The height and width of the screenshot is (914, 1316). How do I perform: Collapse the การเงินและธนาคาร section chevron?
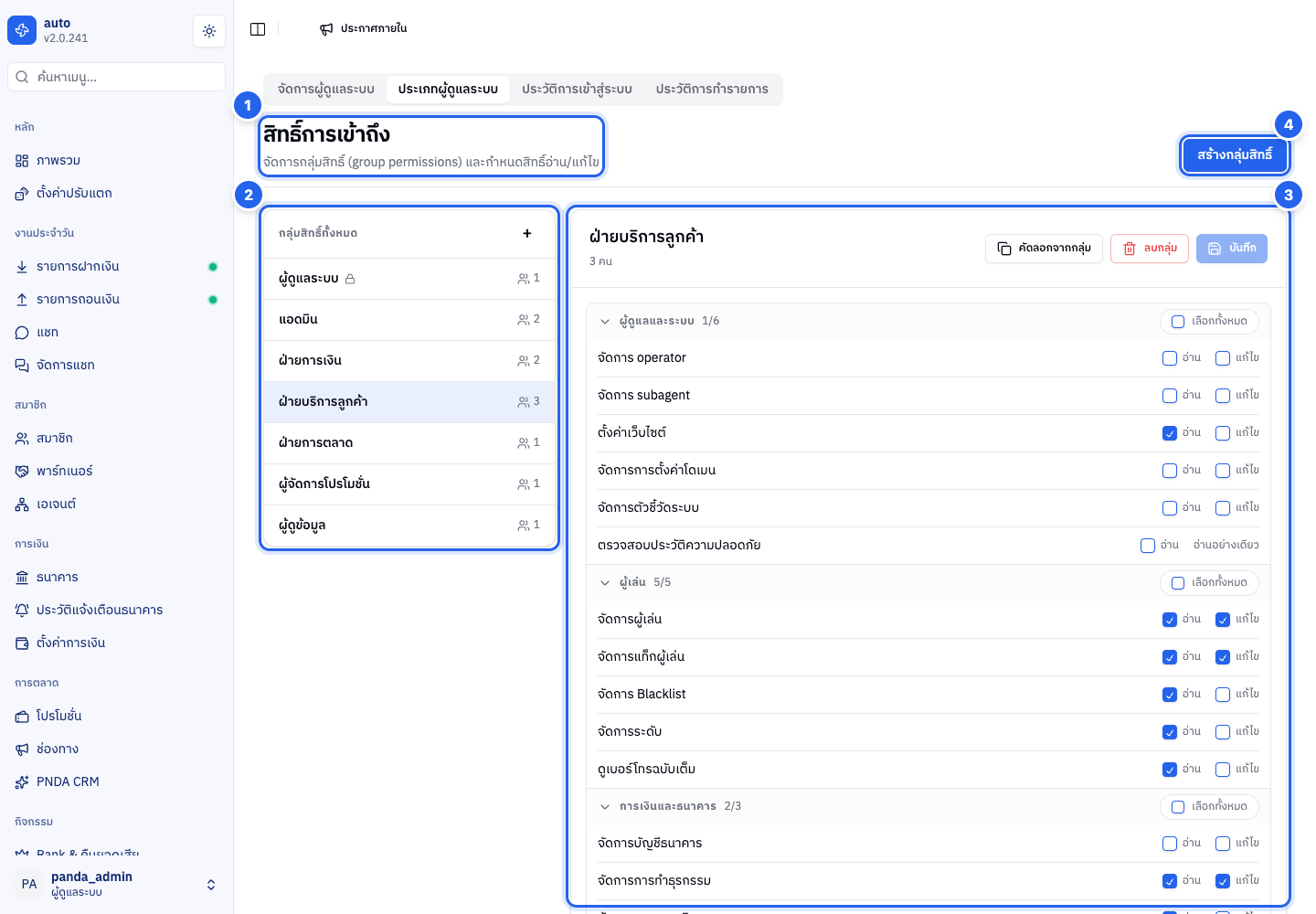605,807
